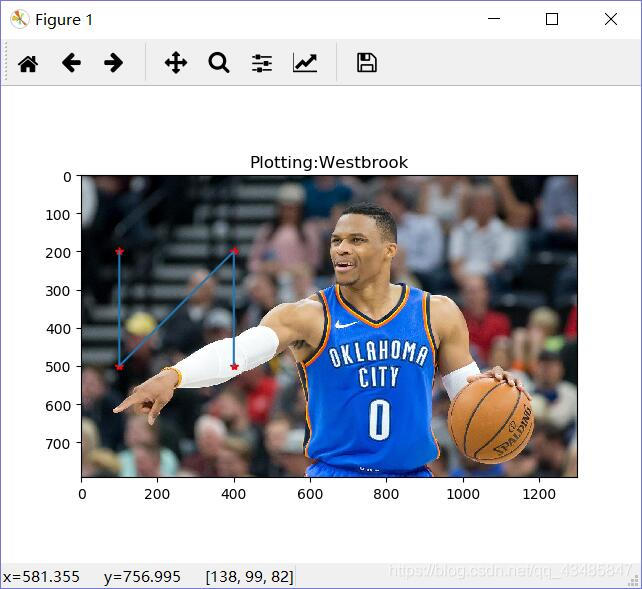The width and height of the screenshot is (642, 589).
Task: Go back to previous view arrow
Action: point(71,63)
